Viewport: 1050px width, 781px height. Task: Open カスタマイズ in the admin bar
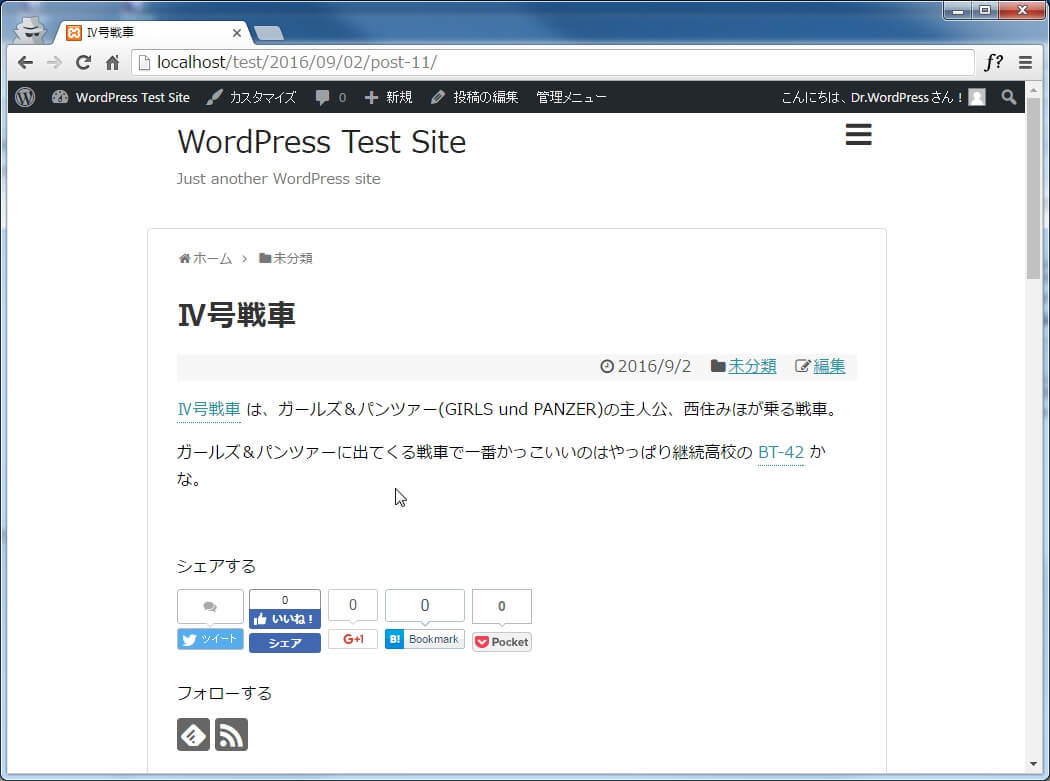click(251, 97)
